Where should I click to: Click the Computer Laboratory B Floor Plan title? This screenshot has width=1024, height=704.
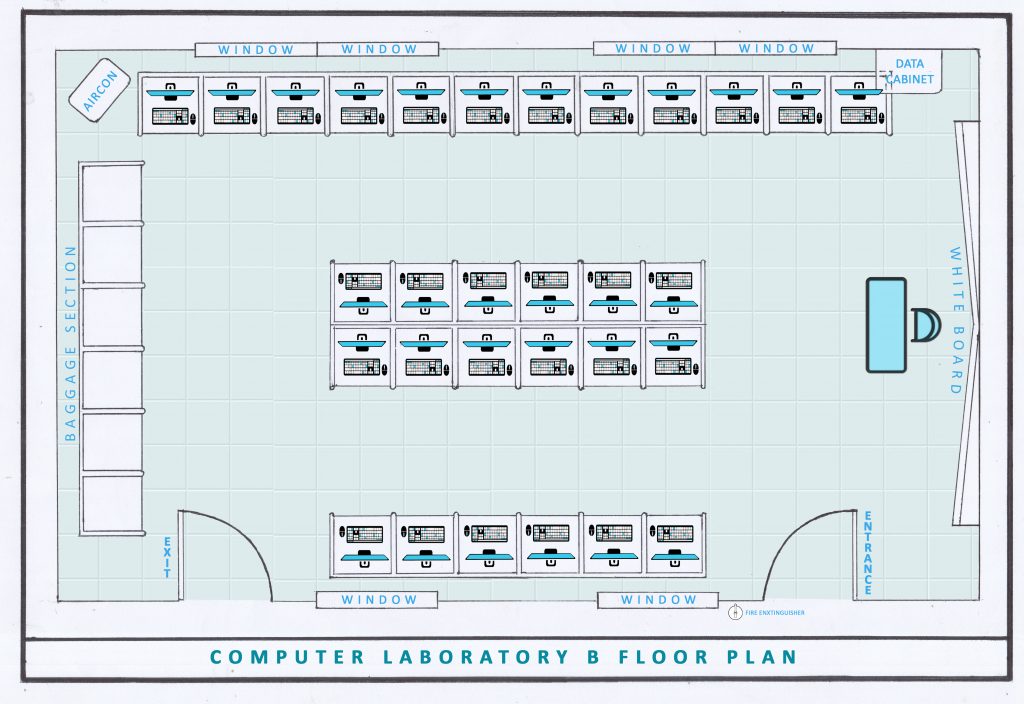(503, 657)
